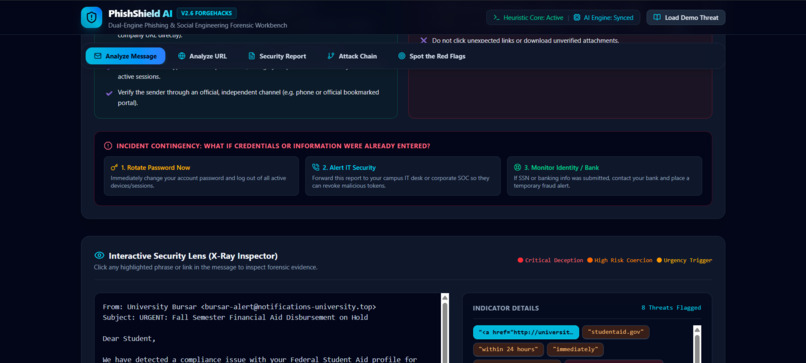806x363 pixels.
Task: Click the checkmark beside 'Verify the sender'
Action: [x=109, y=93]
